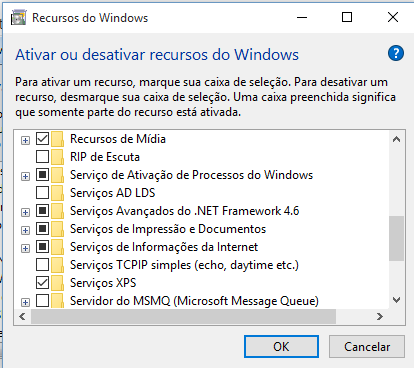Click the folder icon beside Recursos de Mídia
The image size is (414, 368).
(57, 139)
